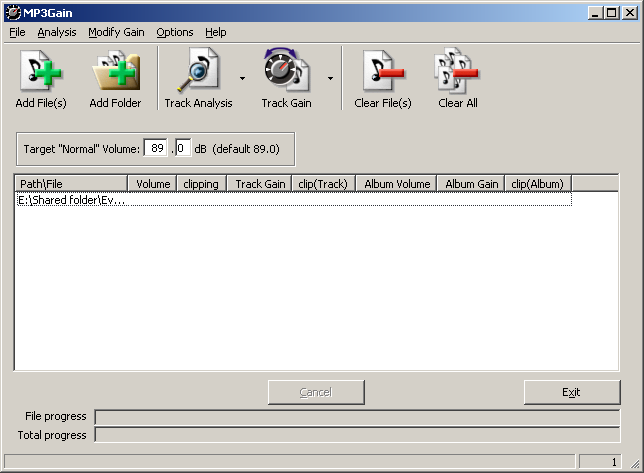Expand the Track Analysis dropdown arrow
This screenshot has height=473, width=644.
coord(242,78)
